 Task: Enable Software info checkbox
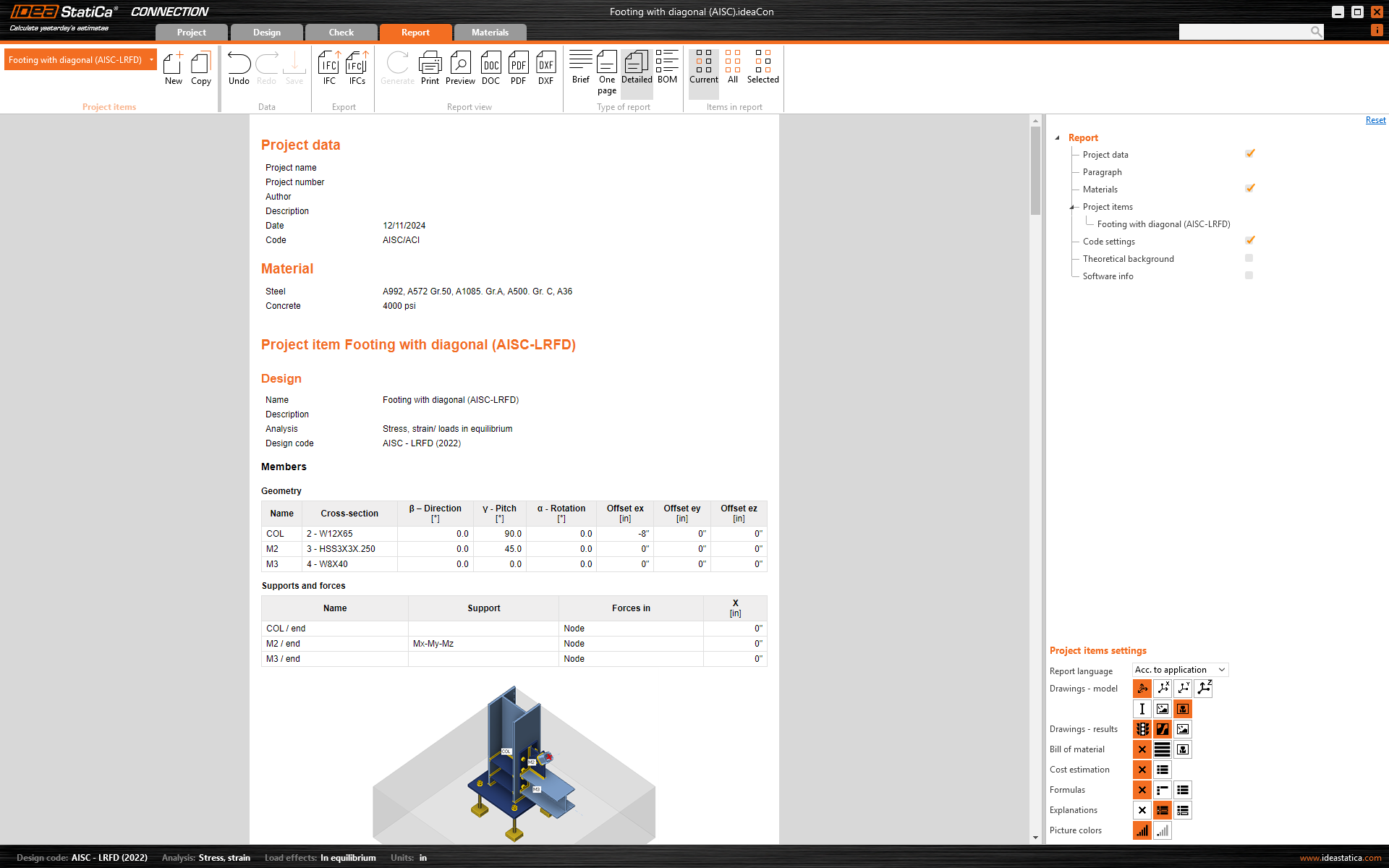coord(1249,276)
